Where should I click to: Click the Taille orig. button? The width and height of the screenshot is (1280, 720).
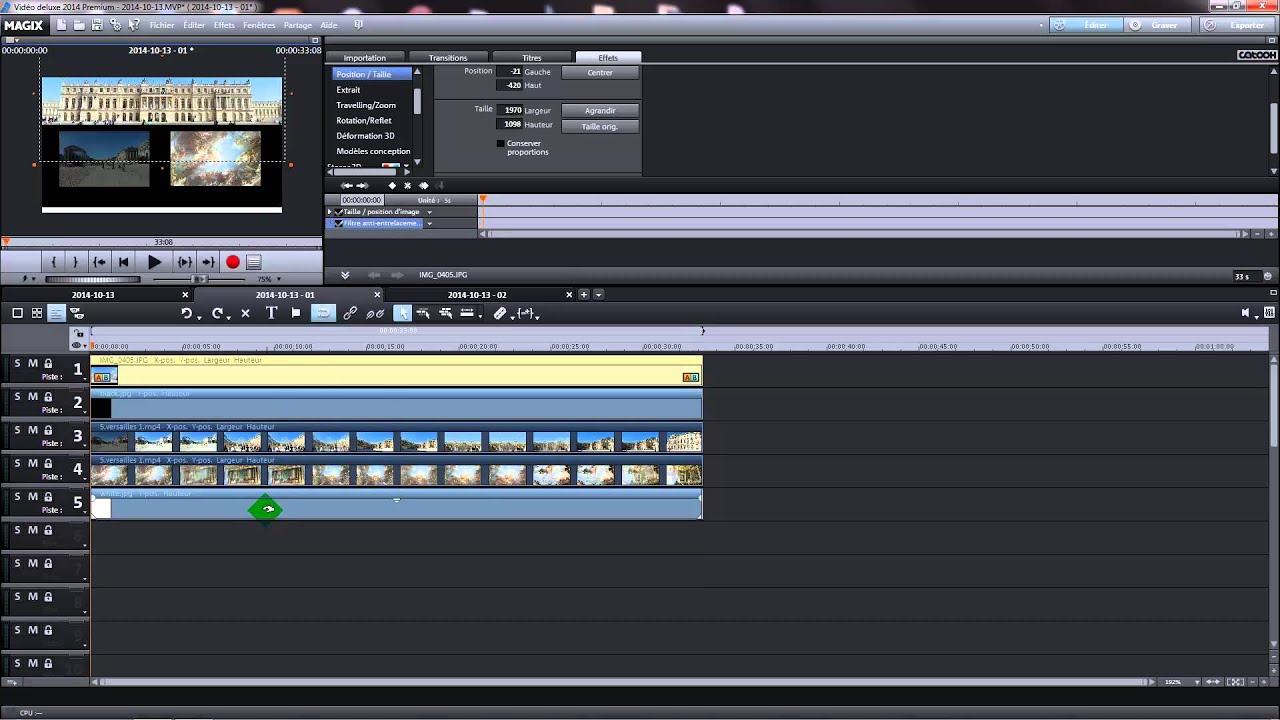[x=600, y=126]
